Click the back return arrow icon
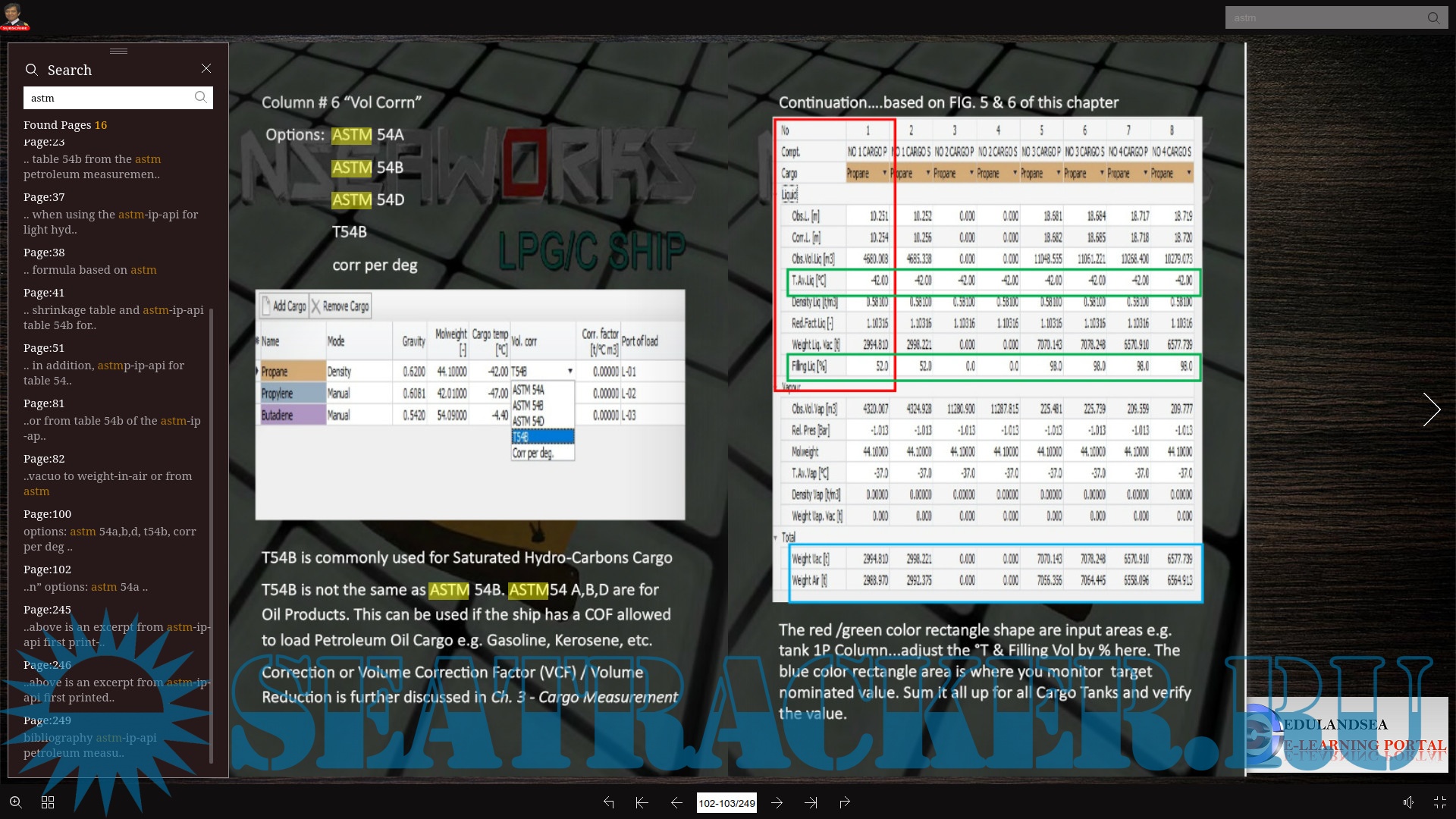The height and width of the screenshot is (819, 1456). coord(608,802)
